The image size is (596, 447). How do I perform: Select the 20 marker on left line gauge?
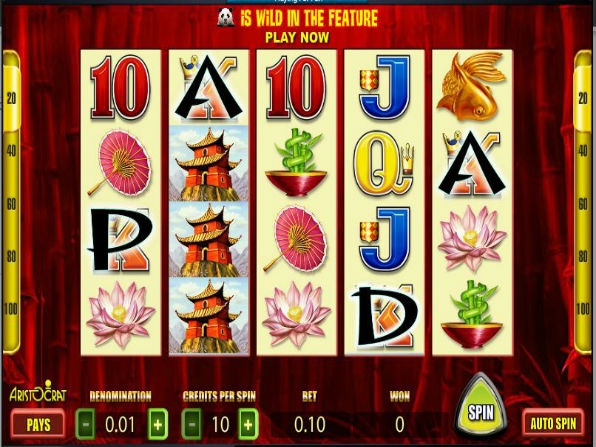(x=11, y=98)
